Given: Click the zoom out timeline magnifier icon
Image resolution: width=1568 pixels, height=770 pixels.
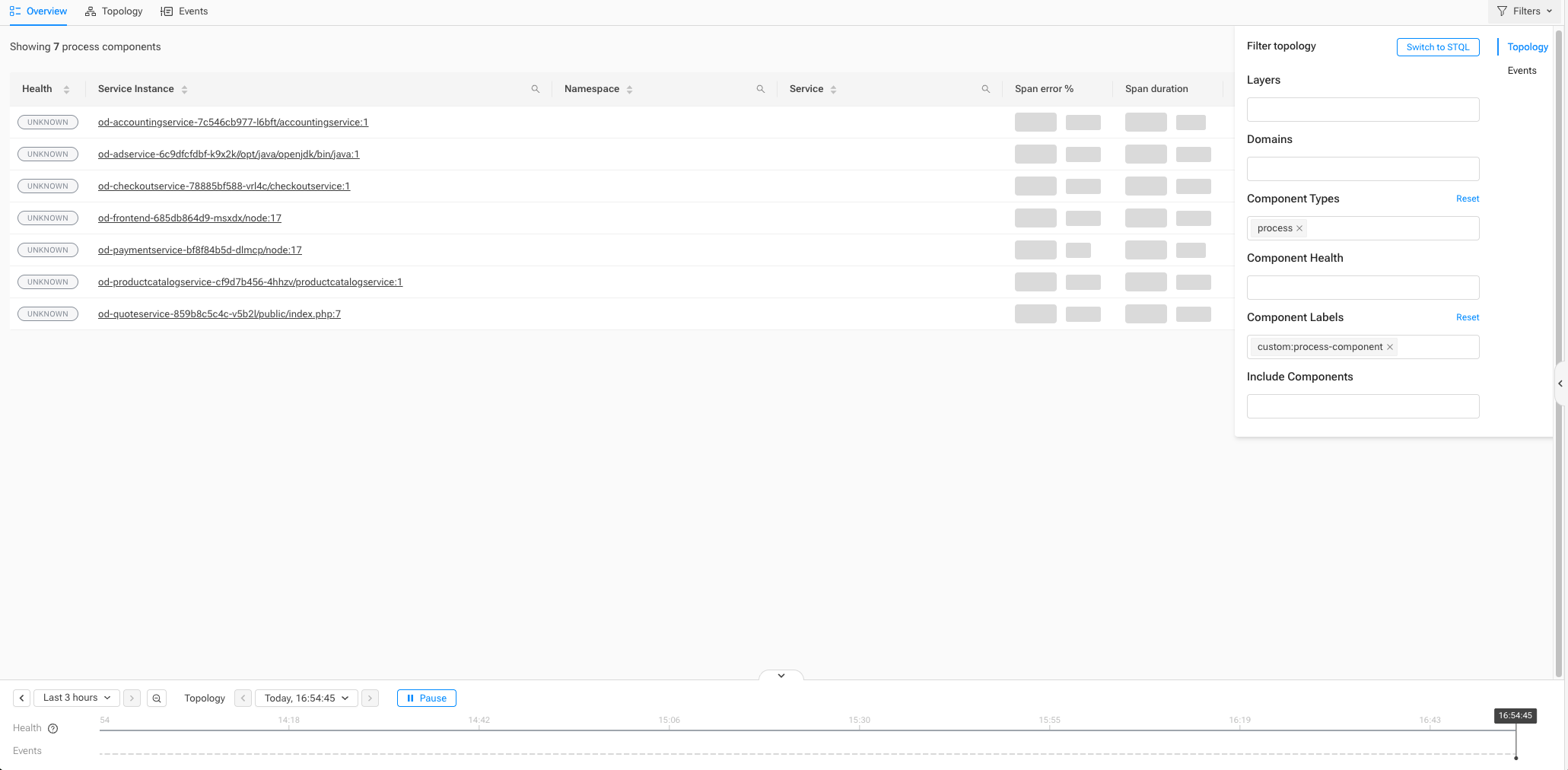Looking at the screenshot, I should (x=157, y=698).
